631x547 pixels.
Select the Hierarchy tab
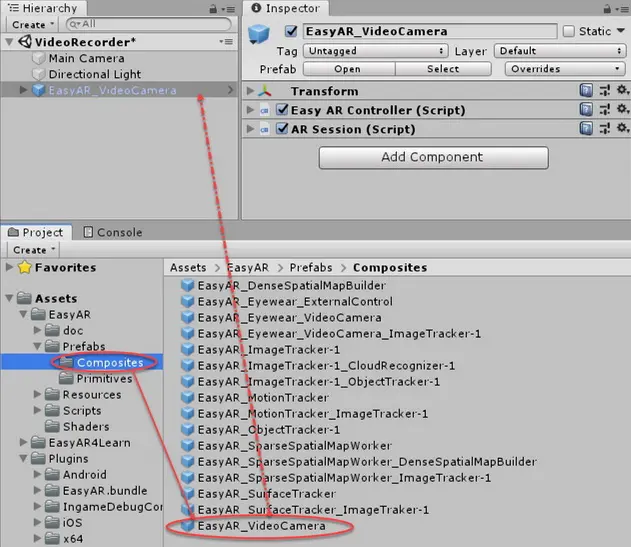coord(43,8)
